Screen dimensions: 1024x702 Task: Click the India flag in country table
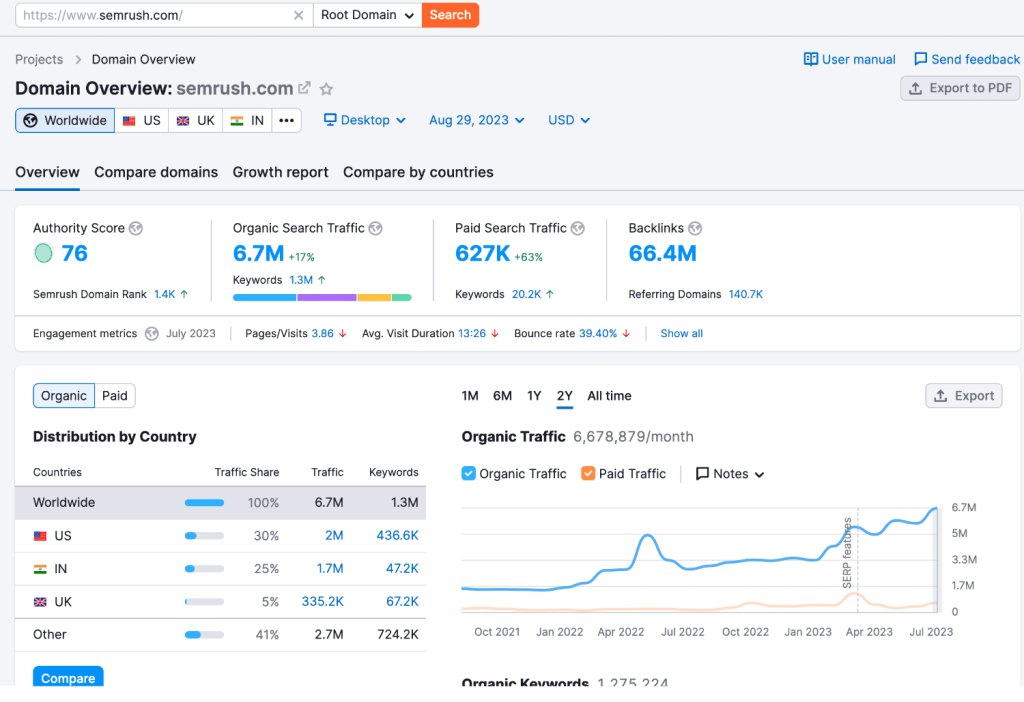pos(40,569)
